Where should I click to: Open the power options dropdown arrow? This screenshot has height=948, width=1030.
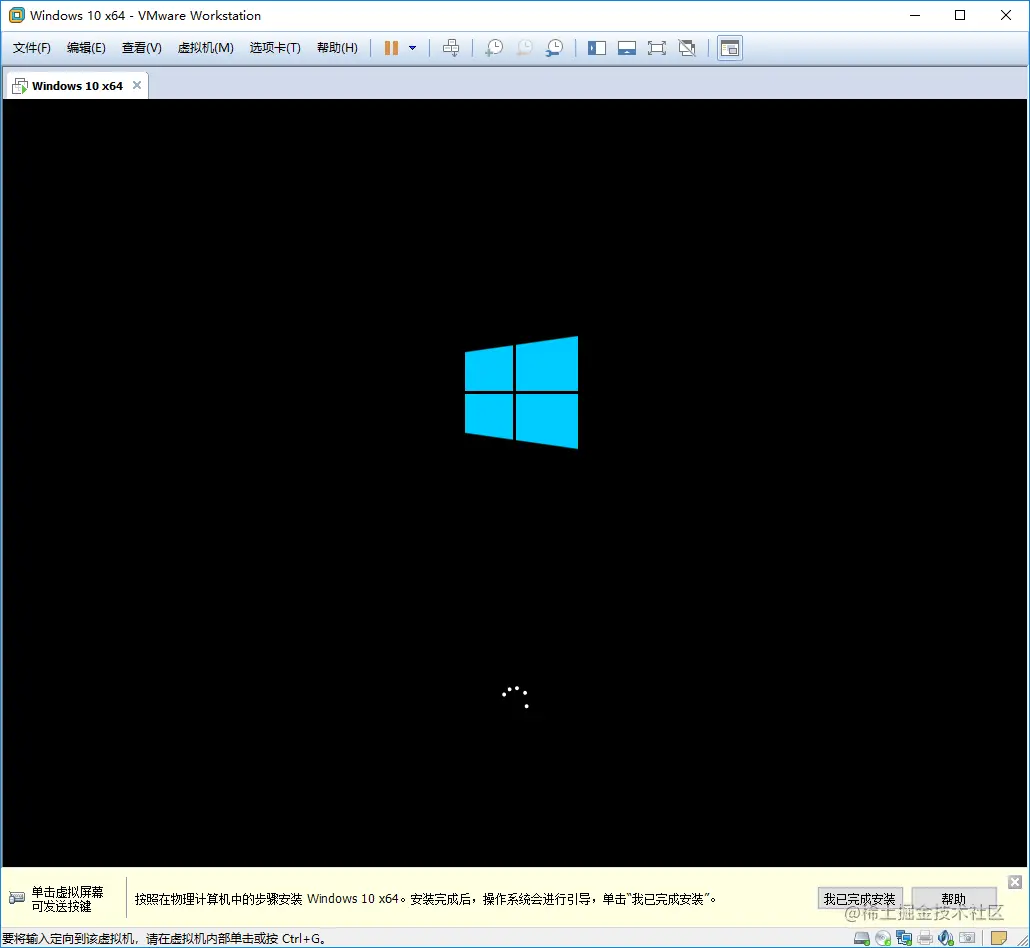pyautogui.click(x=413, y=48)
